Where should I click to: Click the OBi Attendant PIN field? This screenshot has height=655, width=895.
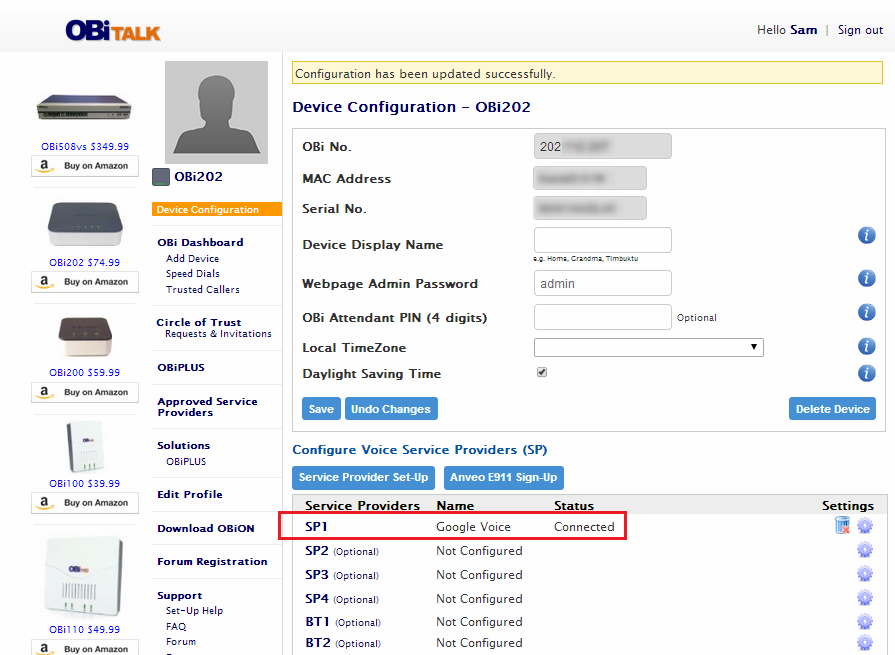click(602, 317)
